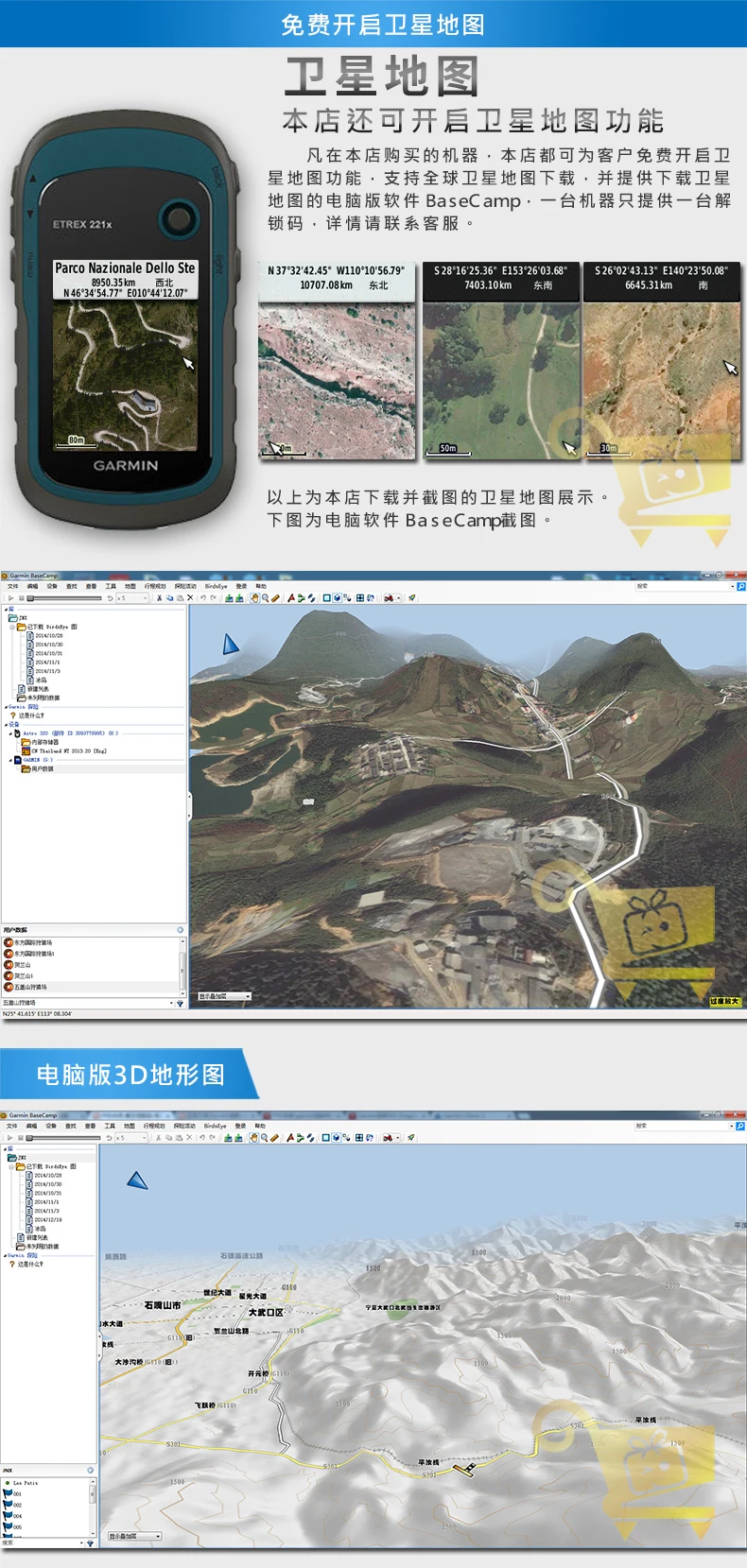Image resolution: width=747 pixels, height=1568 pixels.
Task: Select Les Patis entry in lower window list
Action: click(x=21, y=1484)
